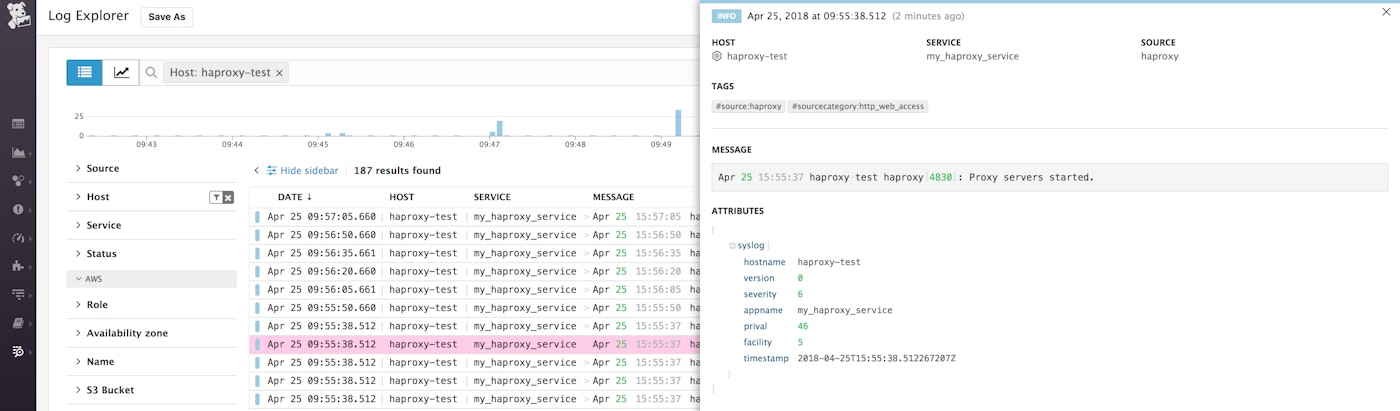Open the log row dated 09:56:50.660
Viewport: 1400px width, 411px height.
click(474, 235)
